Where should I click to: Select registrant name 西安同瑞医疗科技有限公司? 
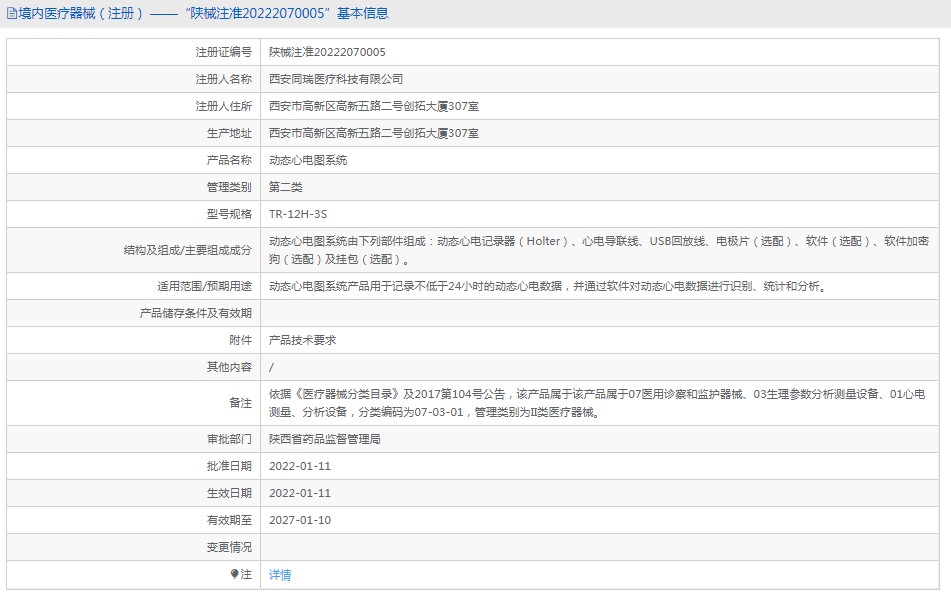click(336, 79)
